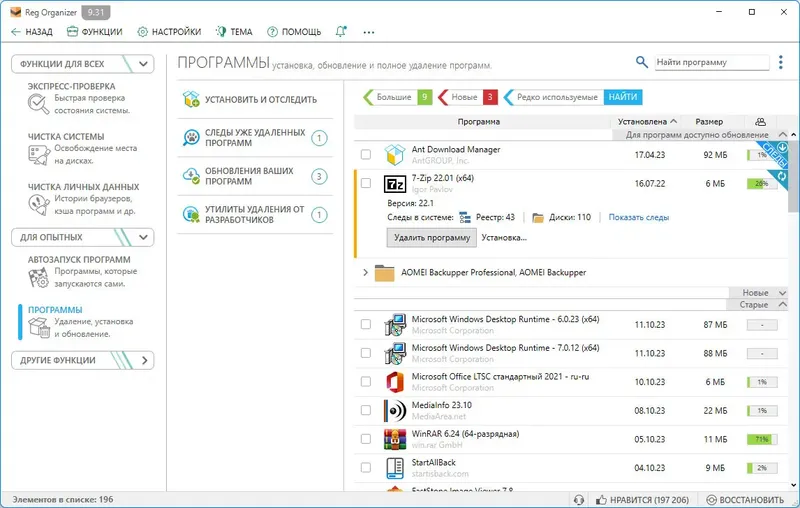The height and width of the screenshot is (508, 800).
Task: Sort by the Установлена column
Action: (x=647, y=122)
